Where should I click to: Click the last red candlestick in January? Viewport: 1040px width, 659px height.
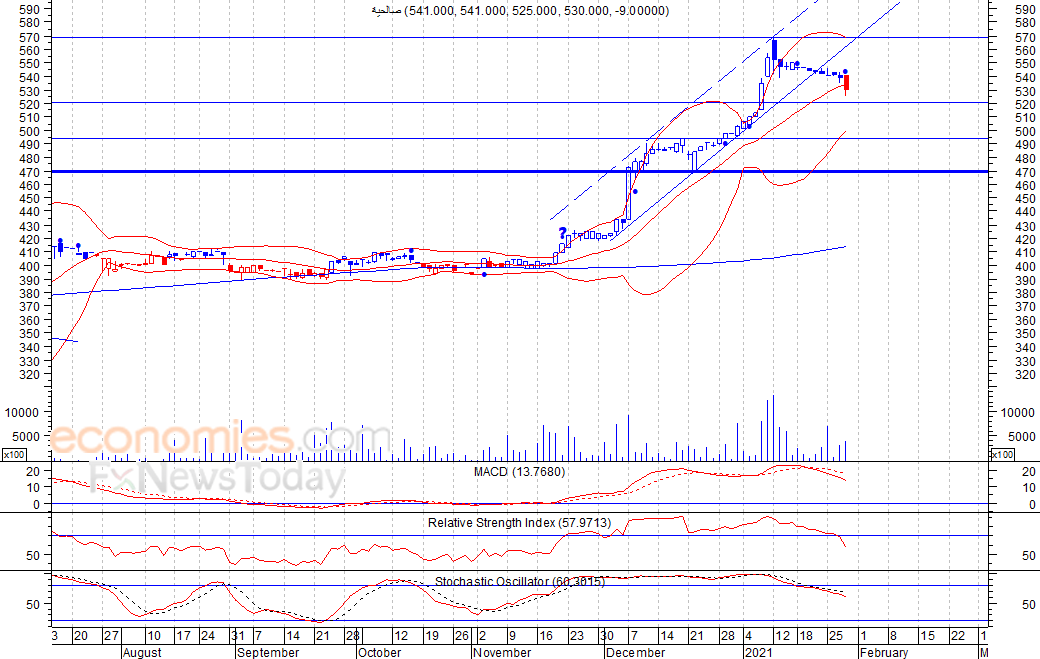(x=846, y=84)
